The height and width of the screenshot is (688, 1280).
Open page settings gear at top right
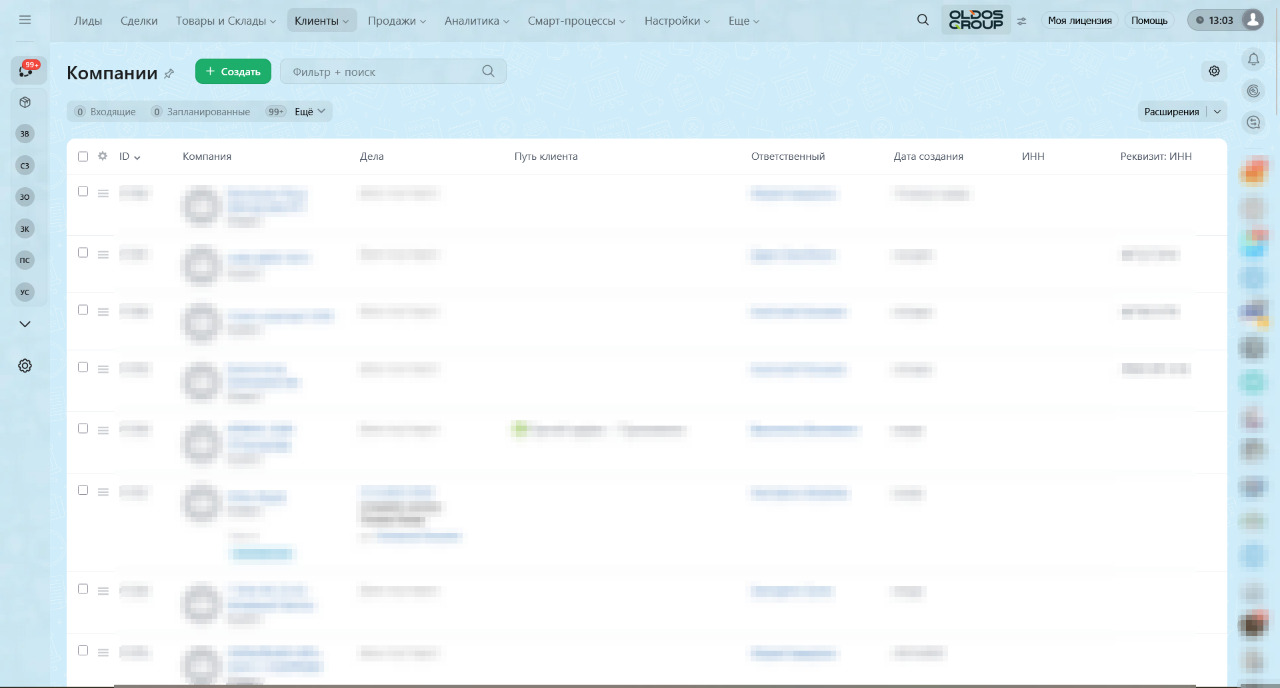pos(1214,71)
